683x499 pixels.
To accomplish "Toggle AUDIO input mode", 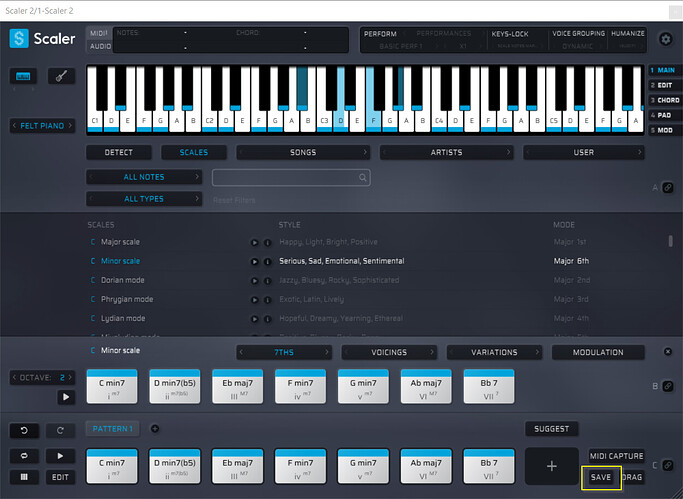I will click(100, 46).
